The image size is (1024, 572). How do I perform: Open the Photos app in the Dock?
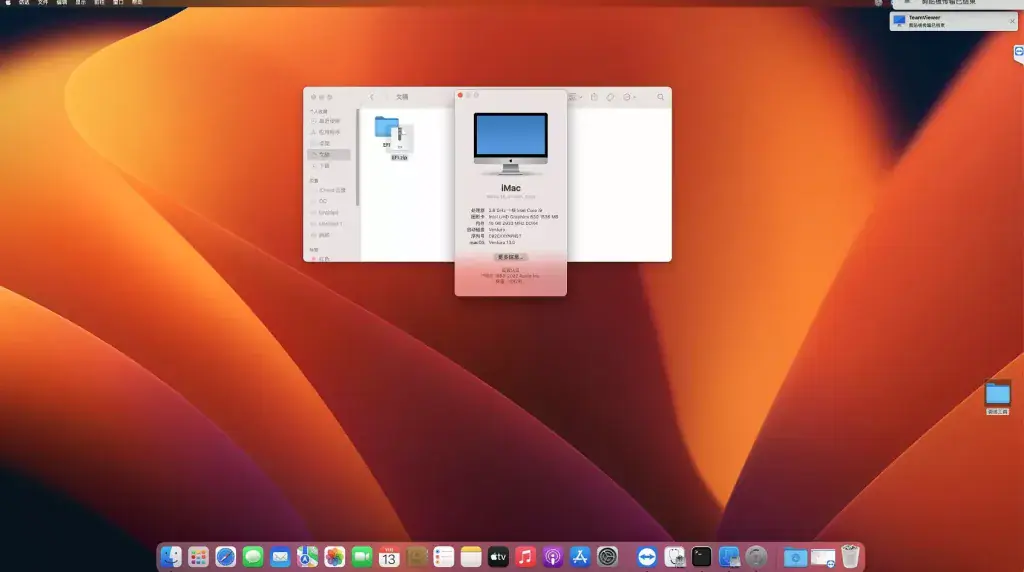[x=334, y=557]
